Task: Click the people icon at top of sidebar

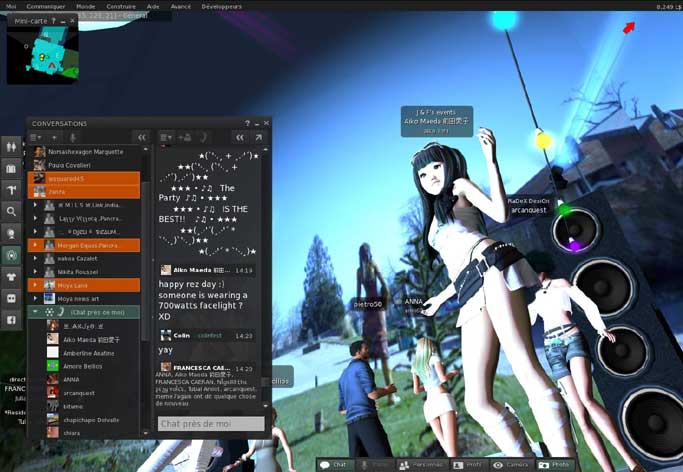Action: coord(12,146)
